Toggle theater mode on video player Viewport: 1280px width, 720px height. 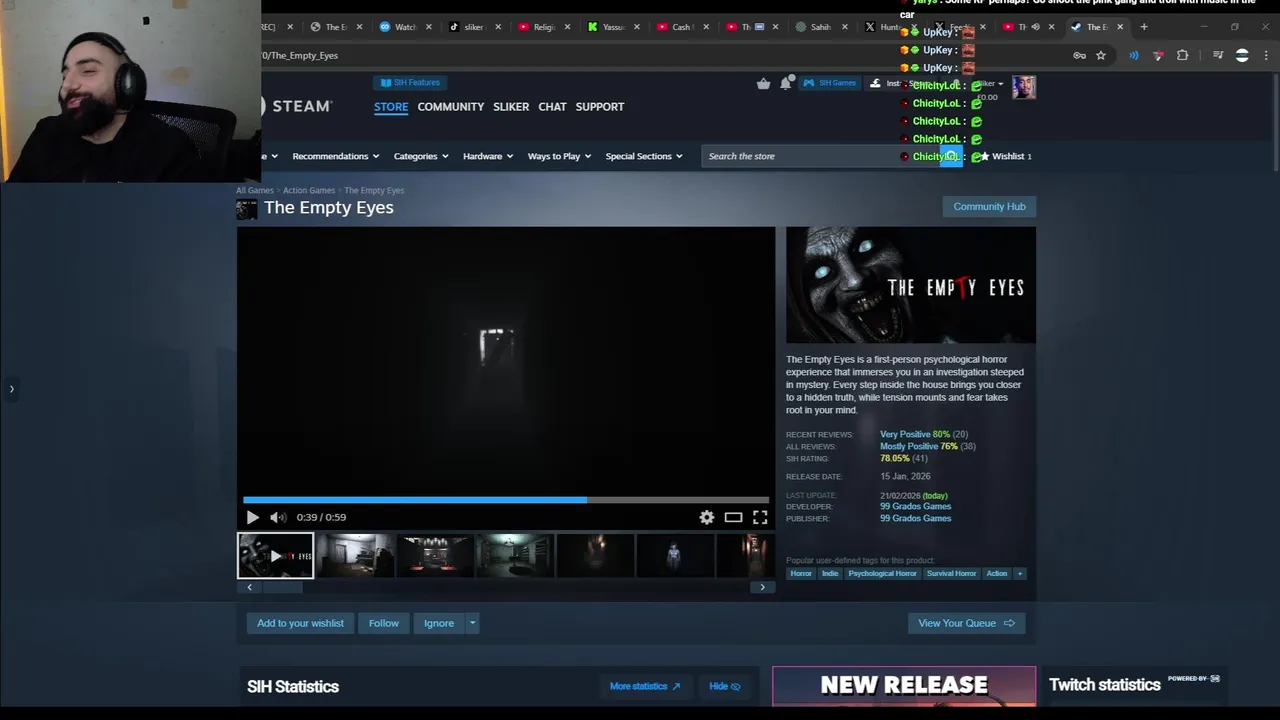[x=733, y=517]
